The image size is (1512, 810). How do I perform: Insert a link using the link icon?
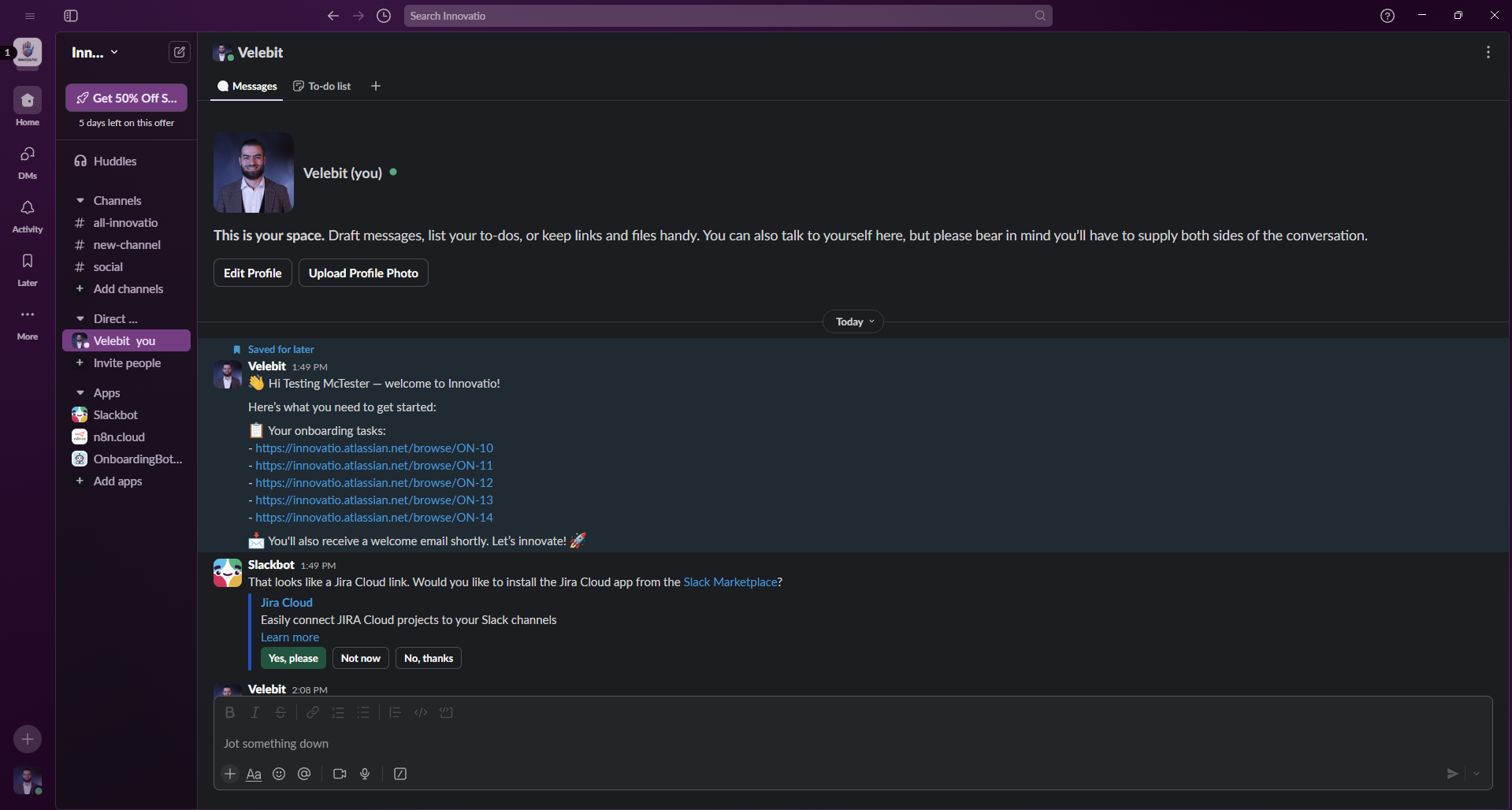click(312, 712)
